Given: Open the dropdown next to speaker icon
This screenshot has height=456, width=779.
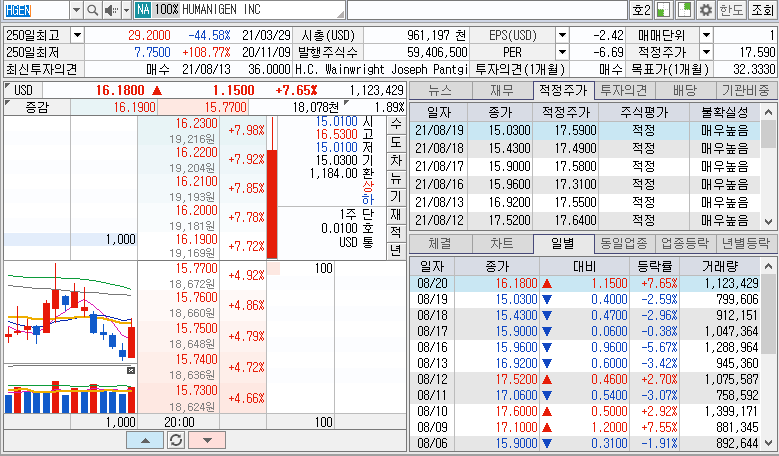Looking at the screenshot, I should [x=126, y=10].
